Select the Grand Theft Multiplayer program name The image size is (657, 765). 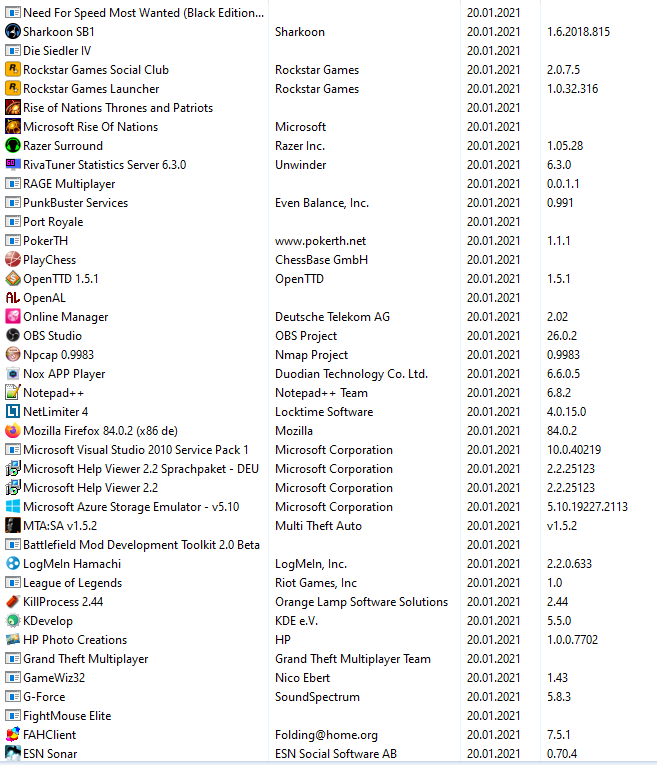[85, 659]
